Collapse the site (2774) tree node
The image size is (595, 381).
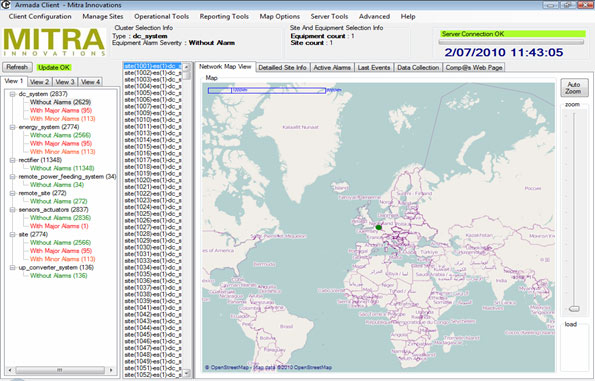13,234
